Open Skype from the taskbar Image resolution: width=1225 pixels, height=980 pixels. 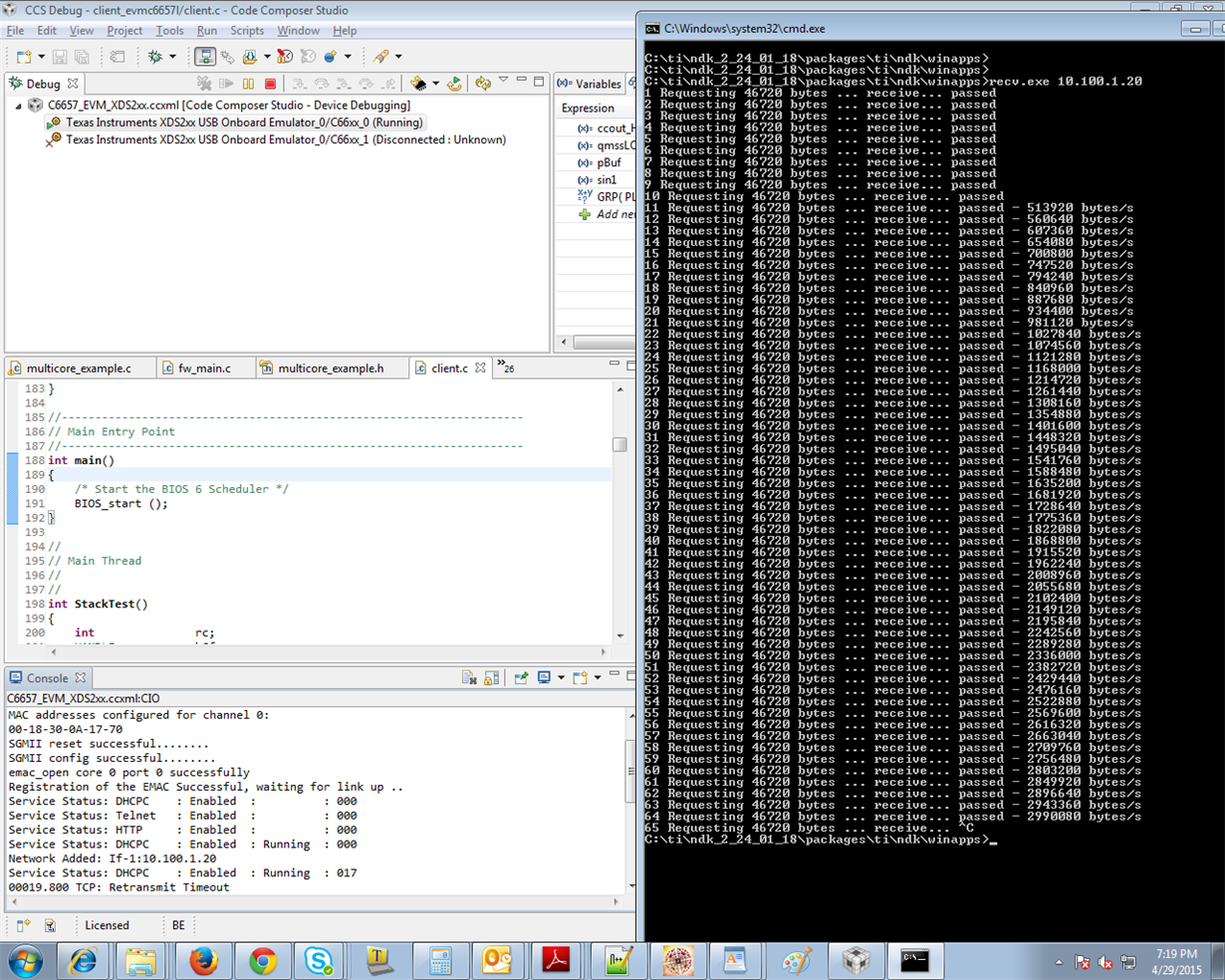(319, 960)
